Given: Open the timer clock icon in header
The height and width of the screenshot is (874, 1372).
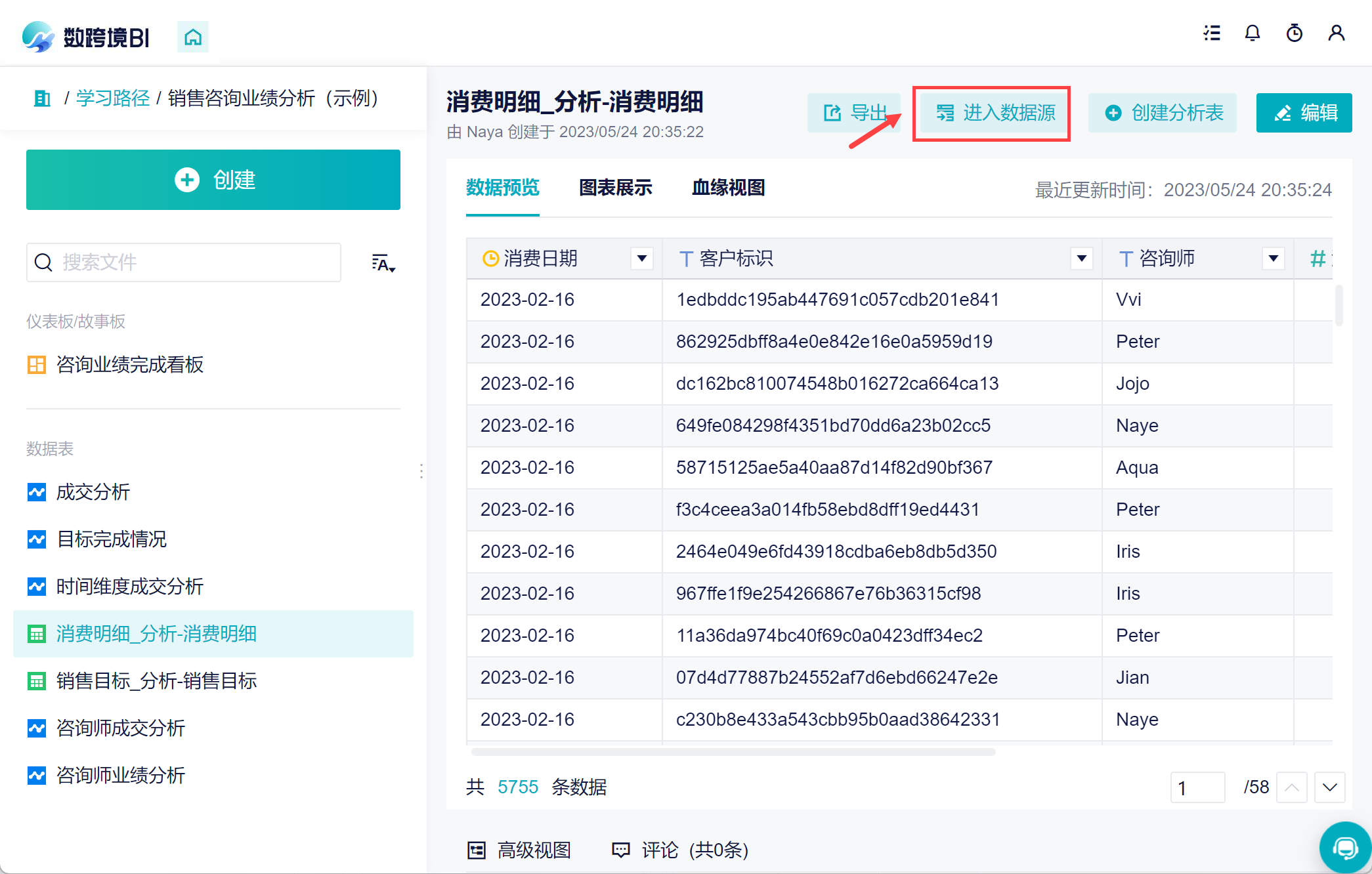Looking at the screenshot, I should pos(1295,33).
